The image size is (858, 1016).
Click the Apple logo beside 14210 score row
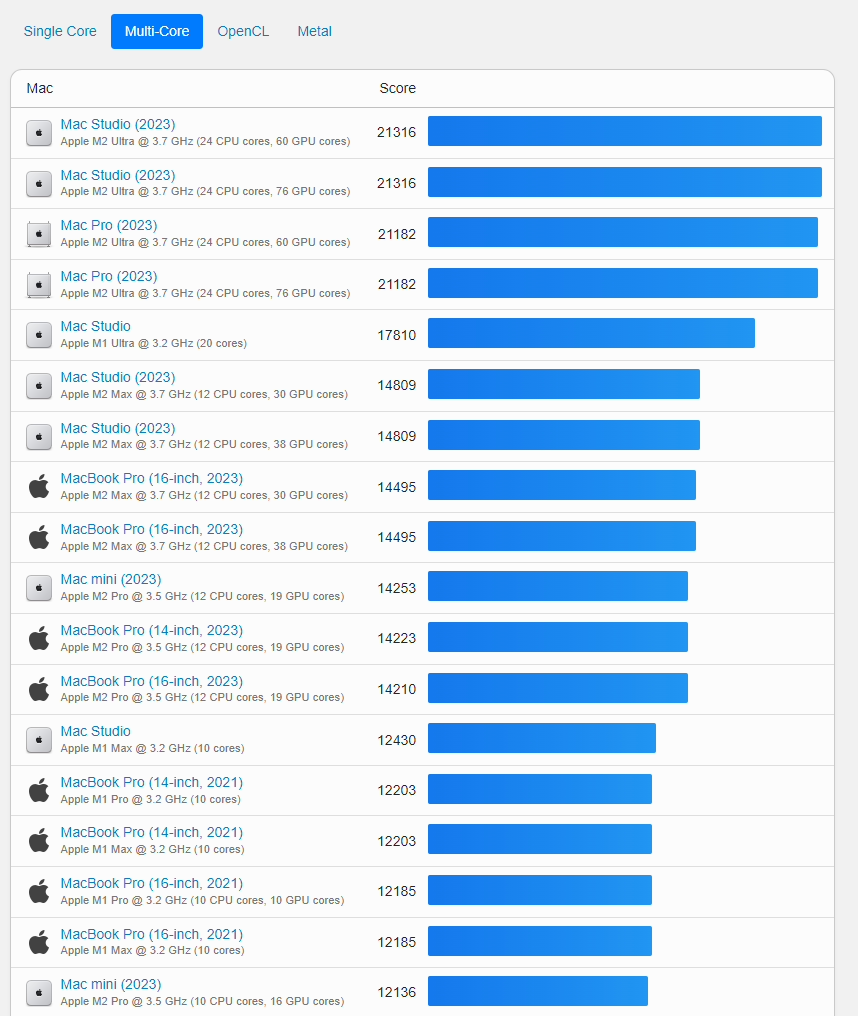[x=39, y=689]
